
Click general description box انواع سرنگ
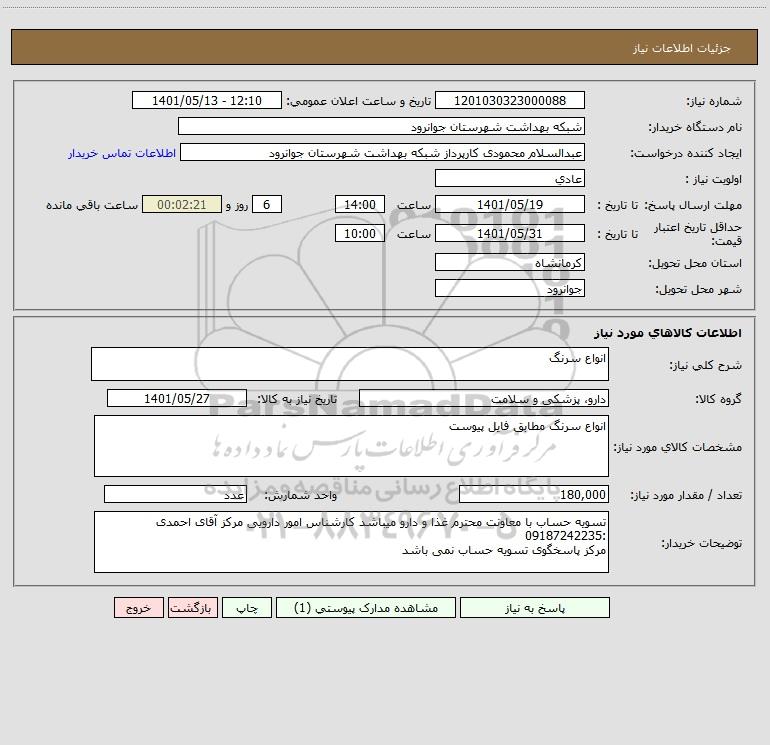click(x=350, y=364)
